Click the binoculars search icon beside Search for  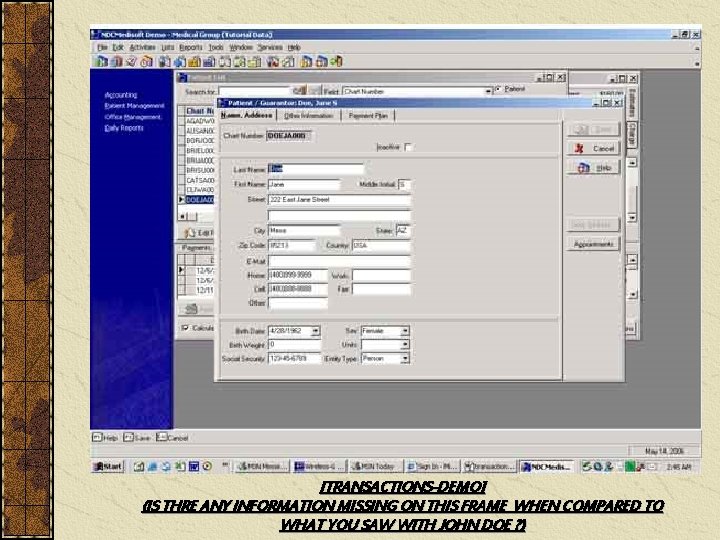point(300,91)
